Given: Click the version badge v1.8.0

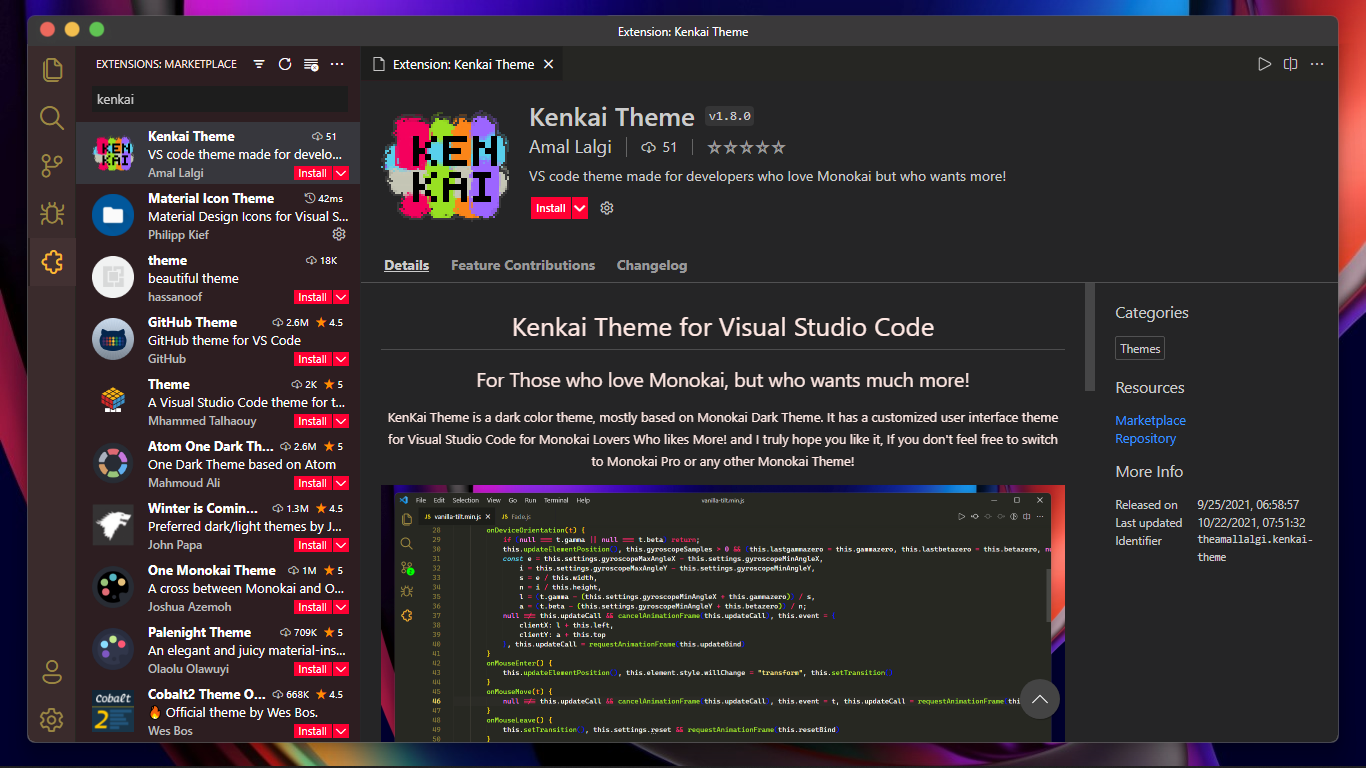Looking at the screenshot, I should pos(730,116).
